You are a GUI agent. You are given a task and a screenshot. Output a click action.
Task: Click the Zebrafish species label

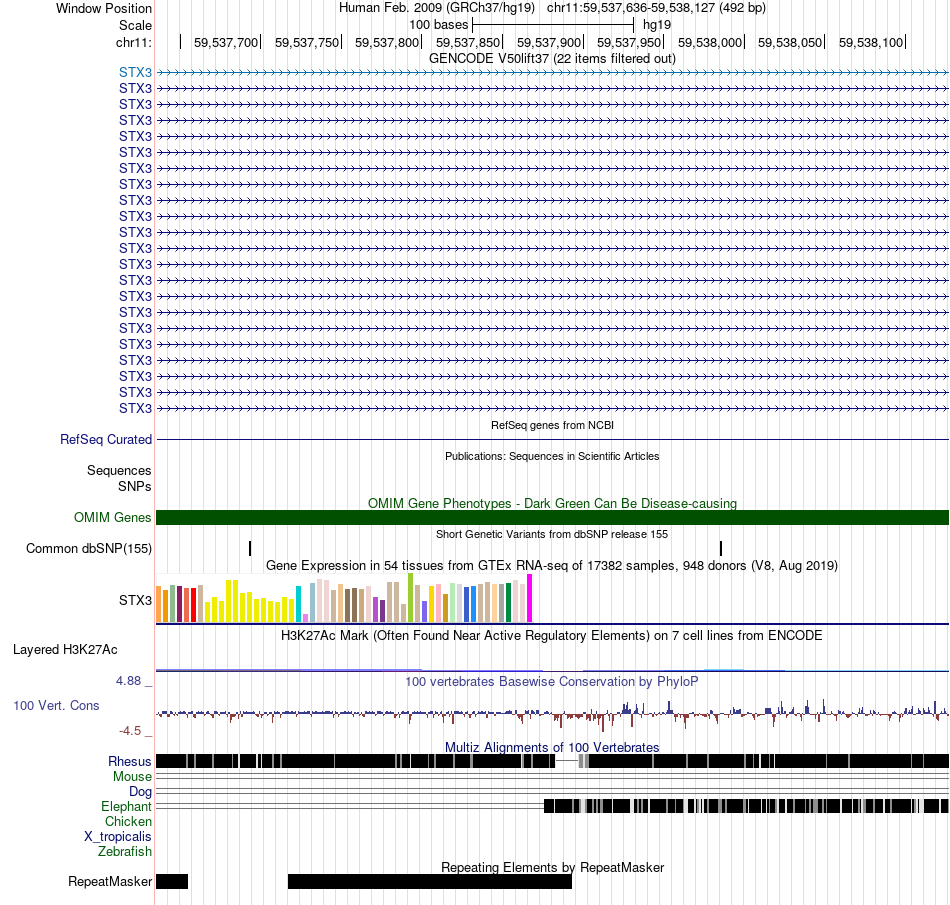tap(124, 852)
